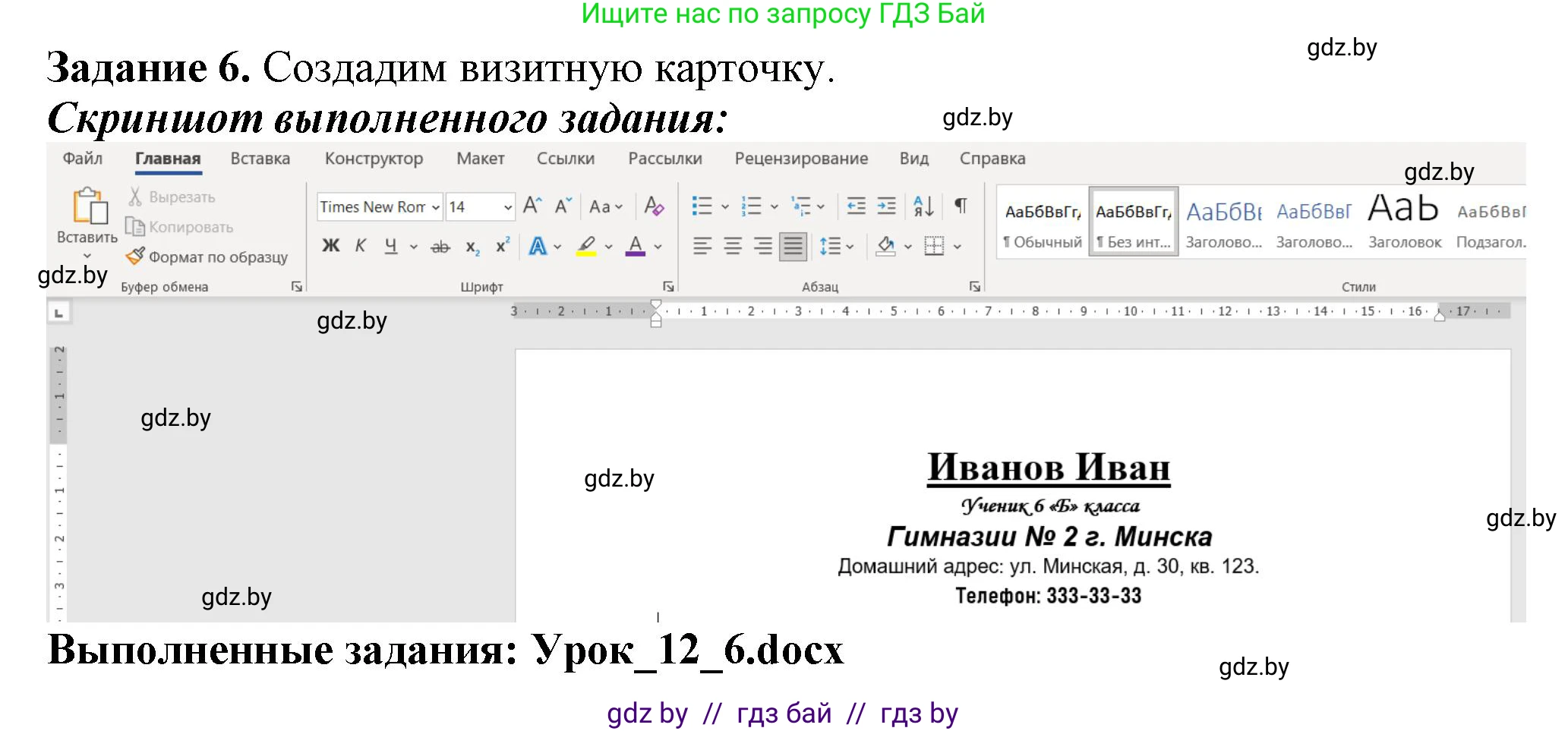Open the line spacing dropdown
The width and height of the screenshot is (1568, 731).
(x=835, y=245)
